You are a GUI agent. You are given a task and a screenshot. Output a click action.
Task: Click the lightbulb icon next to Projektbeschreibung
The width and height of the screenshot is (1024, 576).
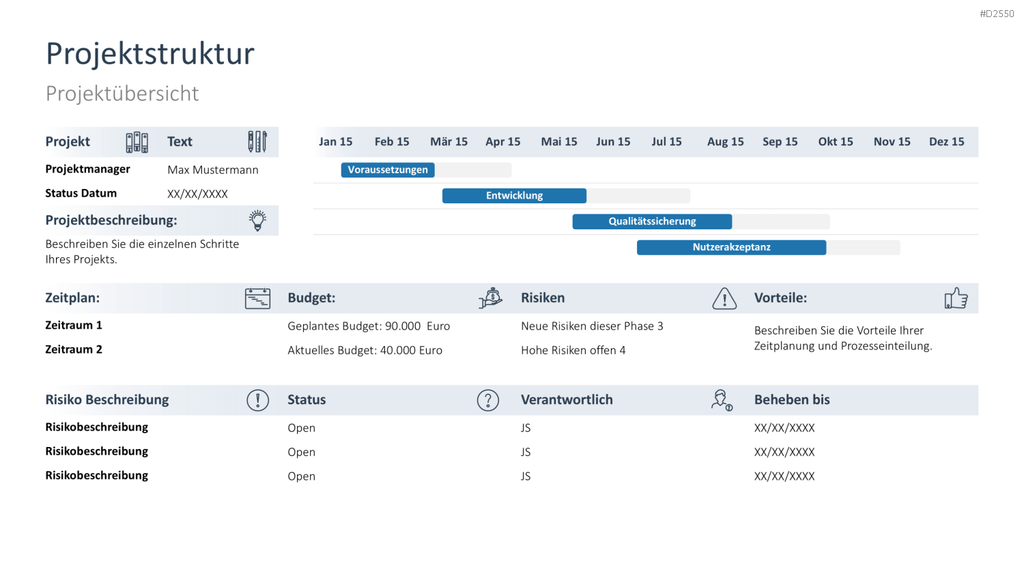pos(258,221)
